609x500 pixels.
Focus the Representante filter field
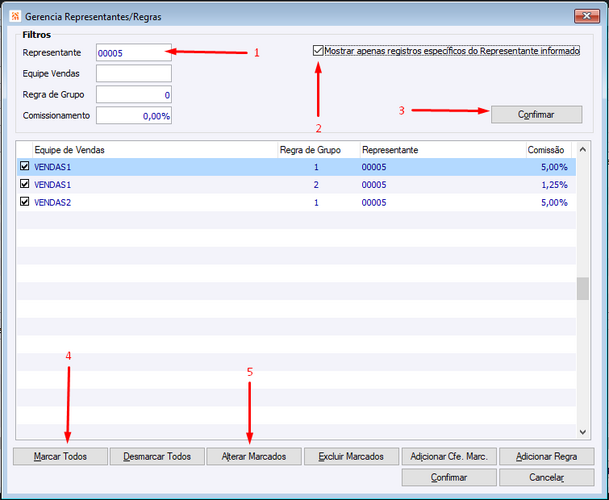click(x=134, y=52)
